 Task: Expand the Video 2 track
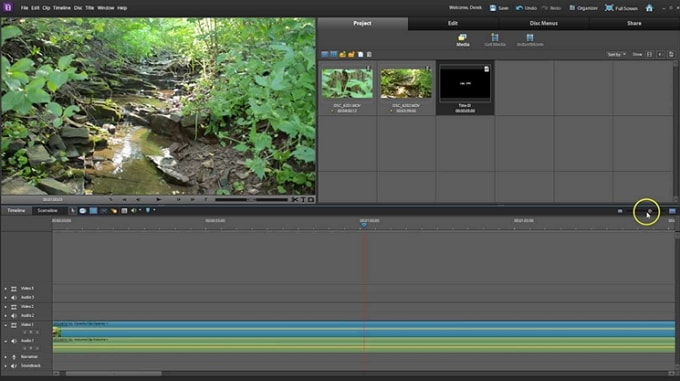pyautogui.click(x=6, y=307)
